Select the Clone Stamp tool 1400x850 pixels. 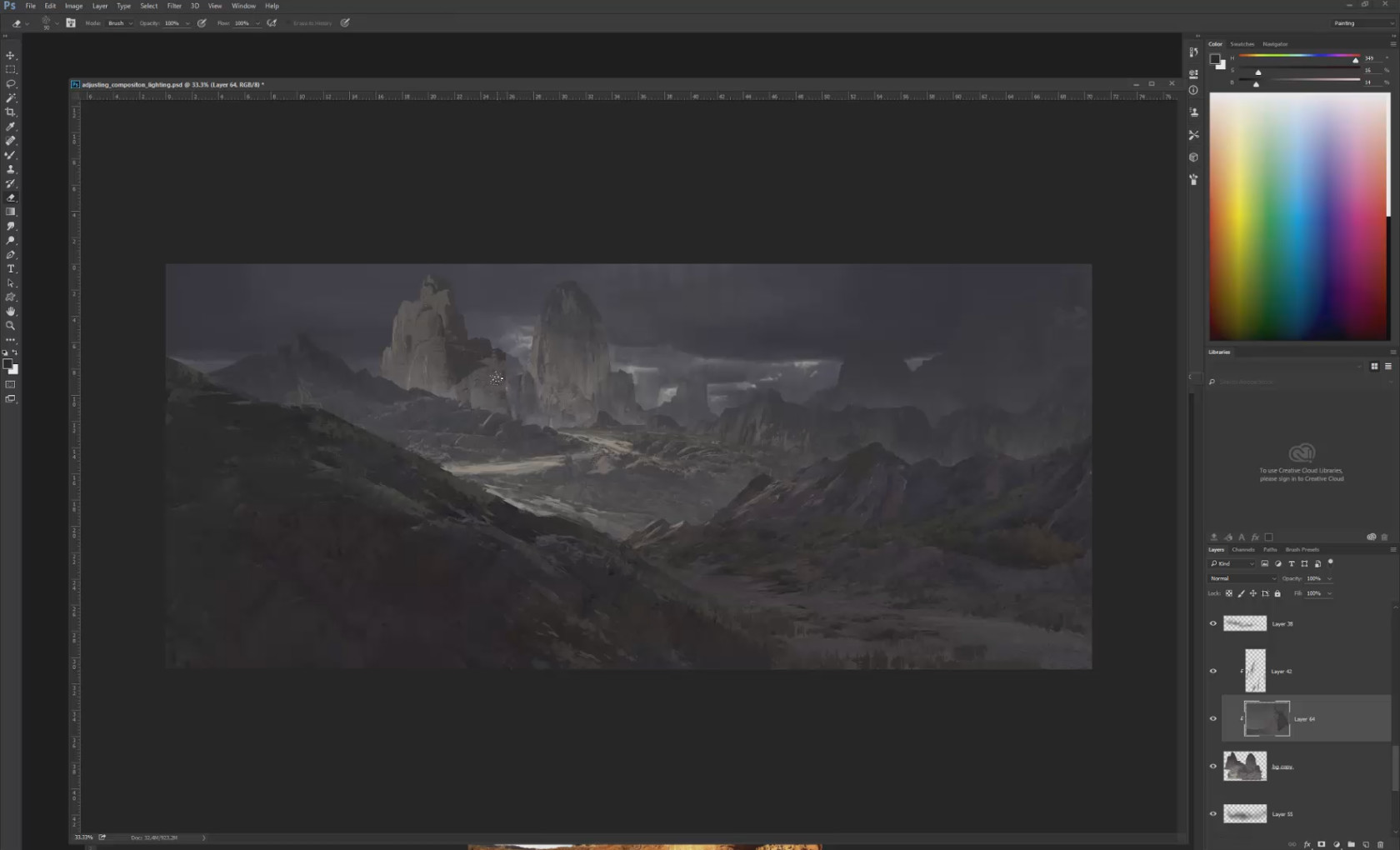coord(11,169)
